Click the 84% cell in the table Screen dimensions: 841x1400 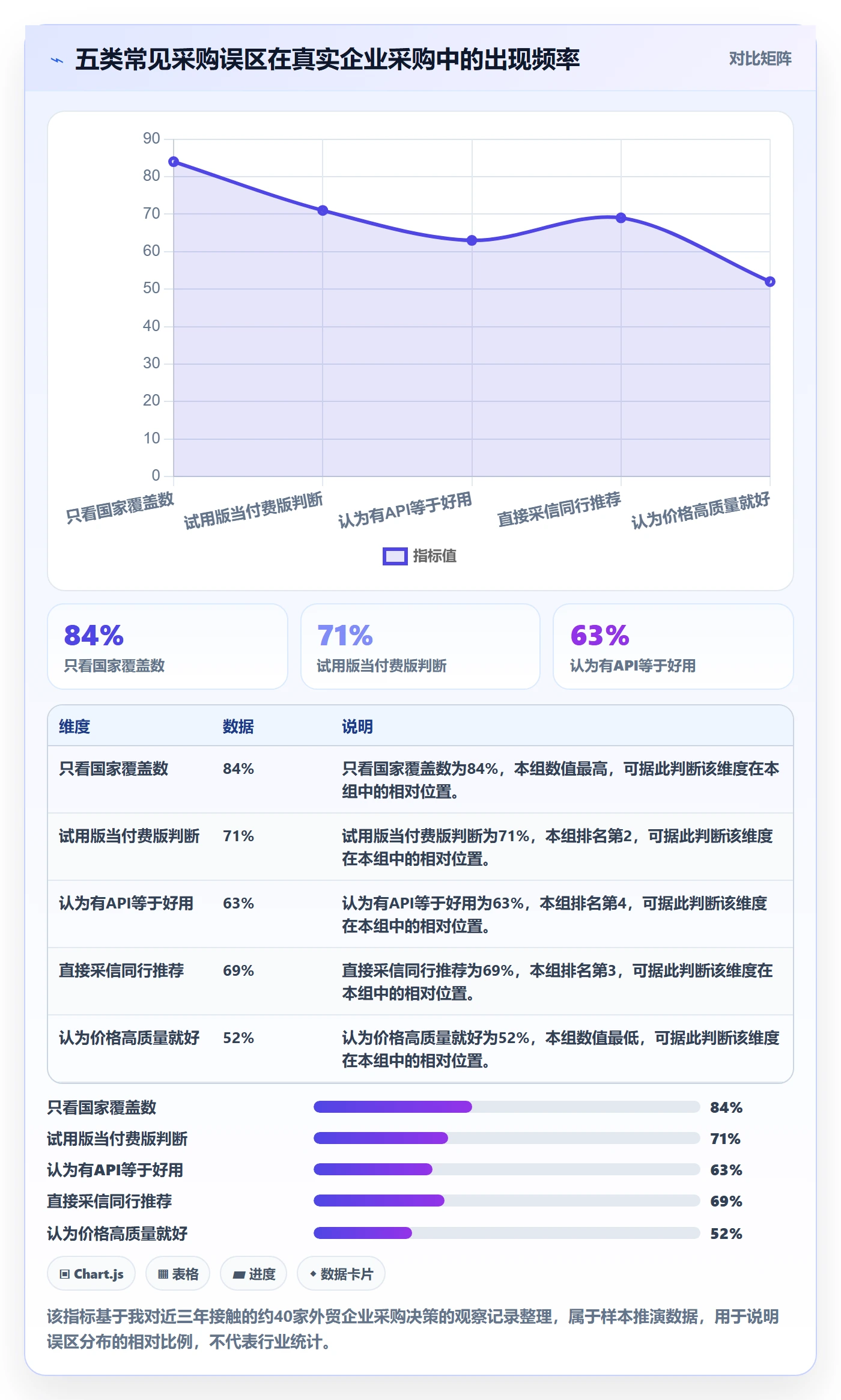[238, 768]
